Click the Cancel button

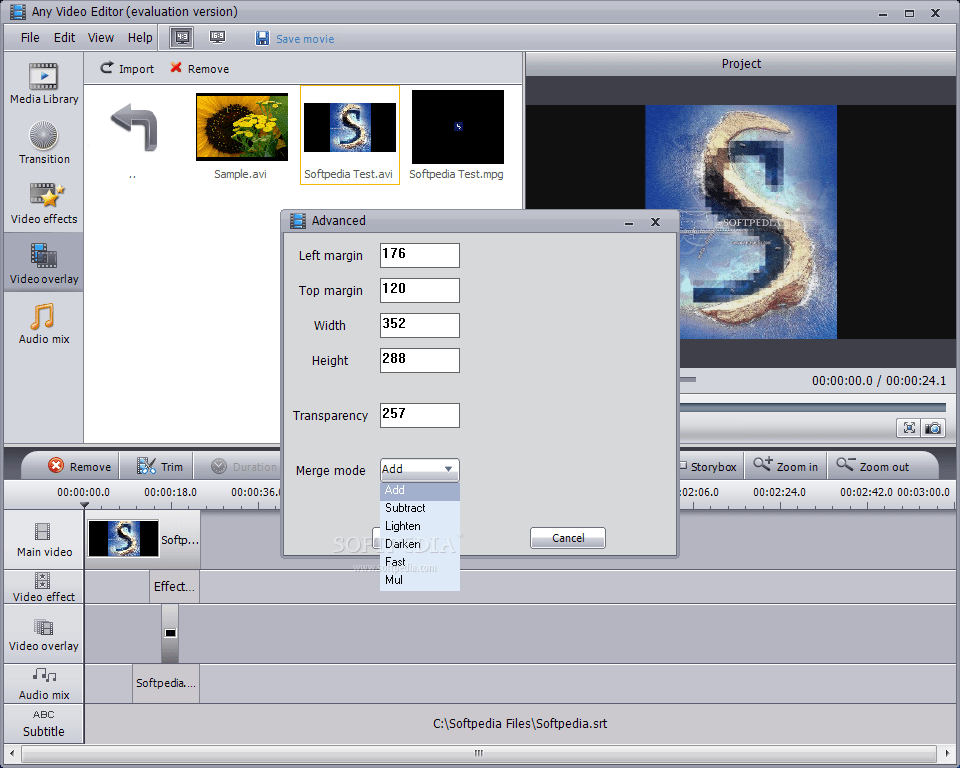[568, 538]
